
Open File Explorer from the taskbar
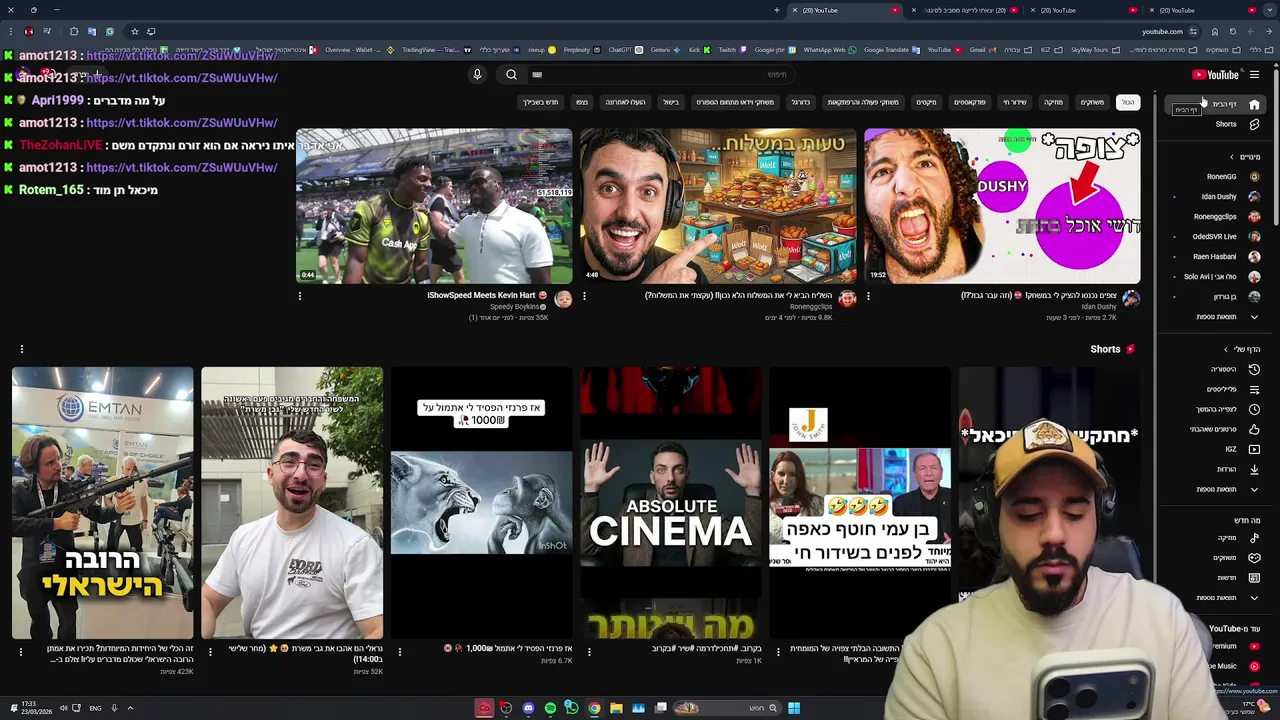[x=616, y=708]
